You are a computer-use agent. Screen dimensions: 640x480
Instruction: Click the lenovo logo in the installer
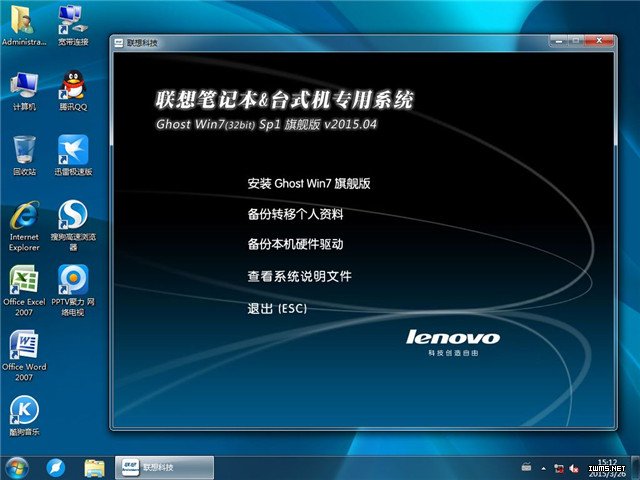coord(453,338)
